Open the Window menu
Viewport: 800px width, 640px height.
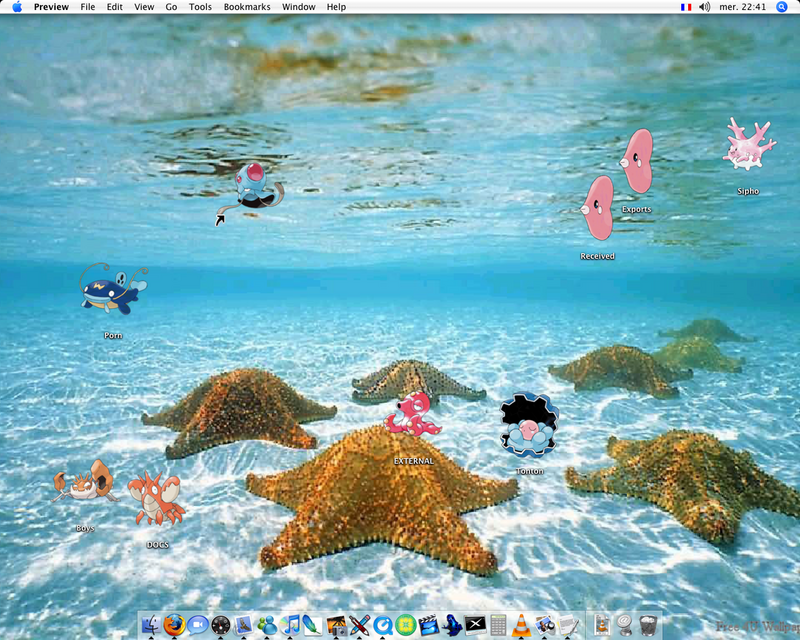(x=298, y=7)
